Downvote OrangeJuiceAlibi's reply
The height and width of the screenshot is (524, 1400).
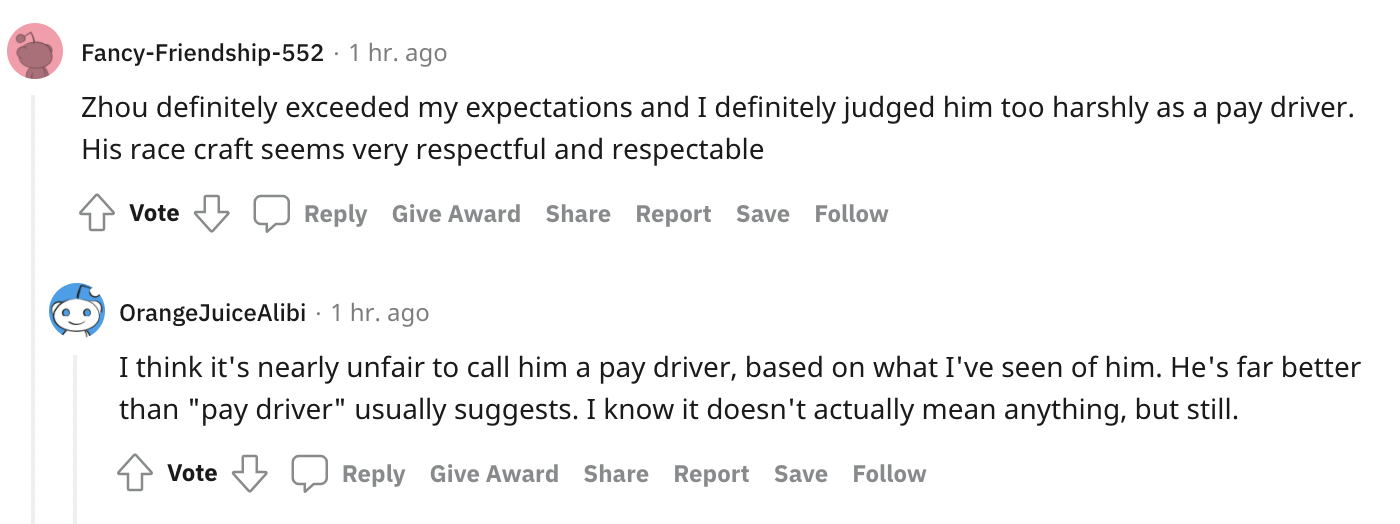tap(249, 473)
